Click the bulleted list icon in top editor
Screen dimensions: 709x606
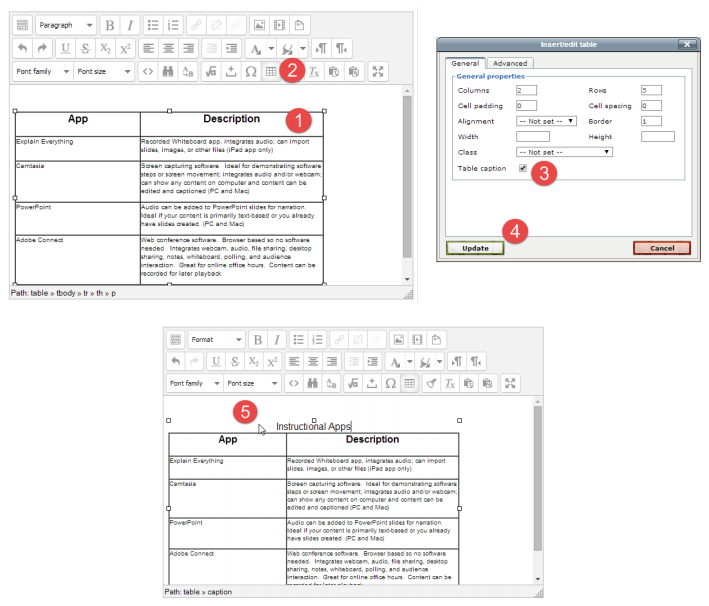pos(153,25)
